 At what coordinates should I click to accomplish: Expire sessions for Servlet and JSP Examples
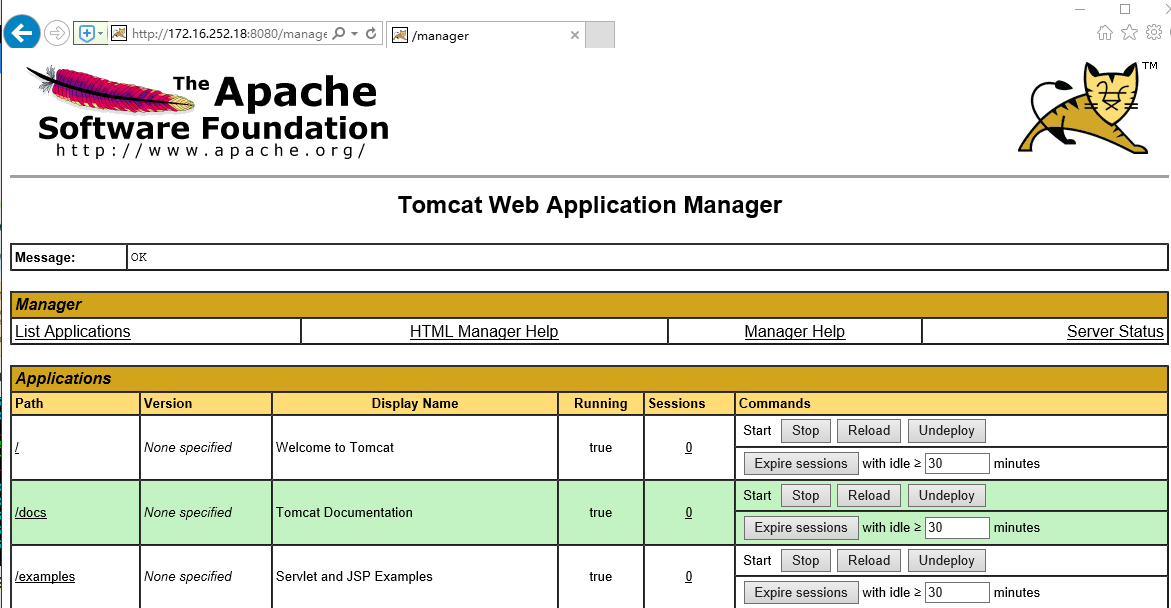pos(801,593)
